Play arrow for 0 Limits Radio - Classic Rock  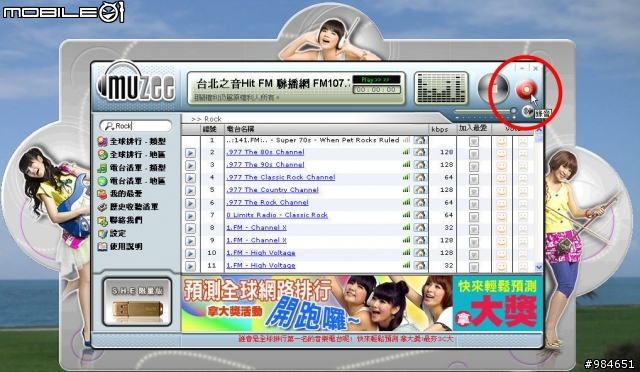pyautogui.click(x=190, y=216)
